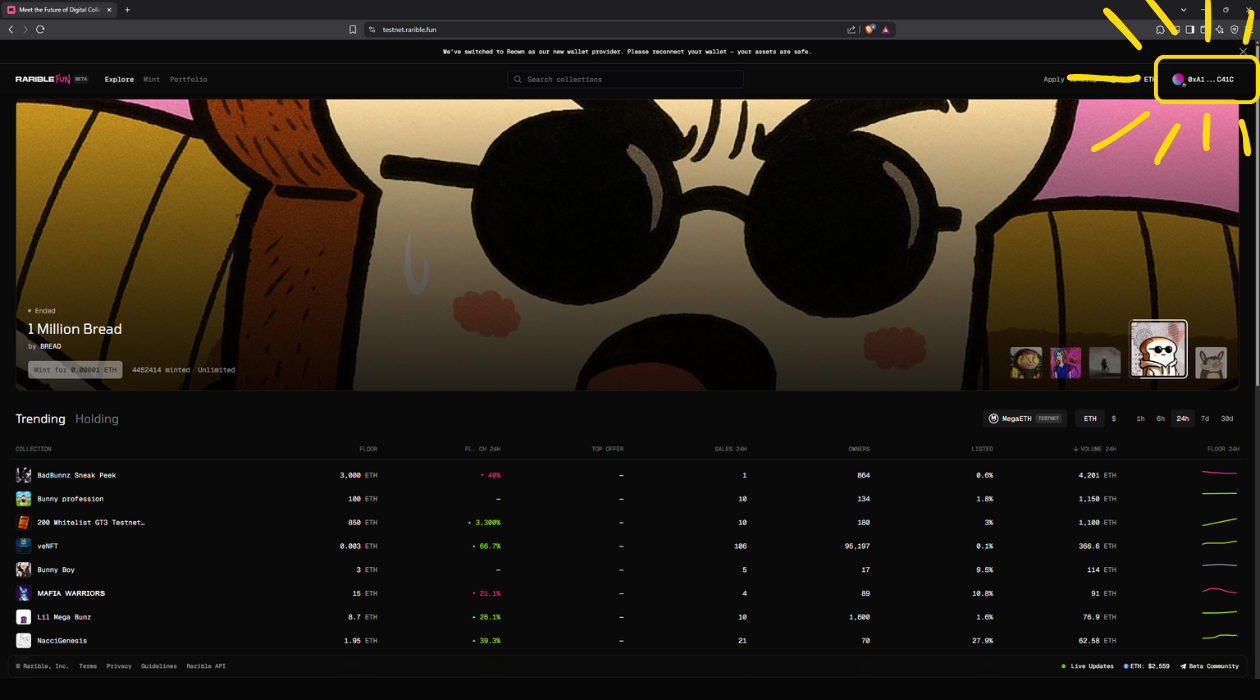This screenshot has width=1260, height=700.
Task: Select the pink and blue carousel thumbnail
Action: pyautogui.click(x=1066, y=362)
